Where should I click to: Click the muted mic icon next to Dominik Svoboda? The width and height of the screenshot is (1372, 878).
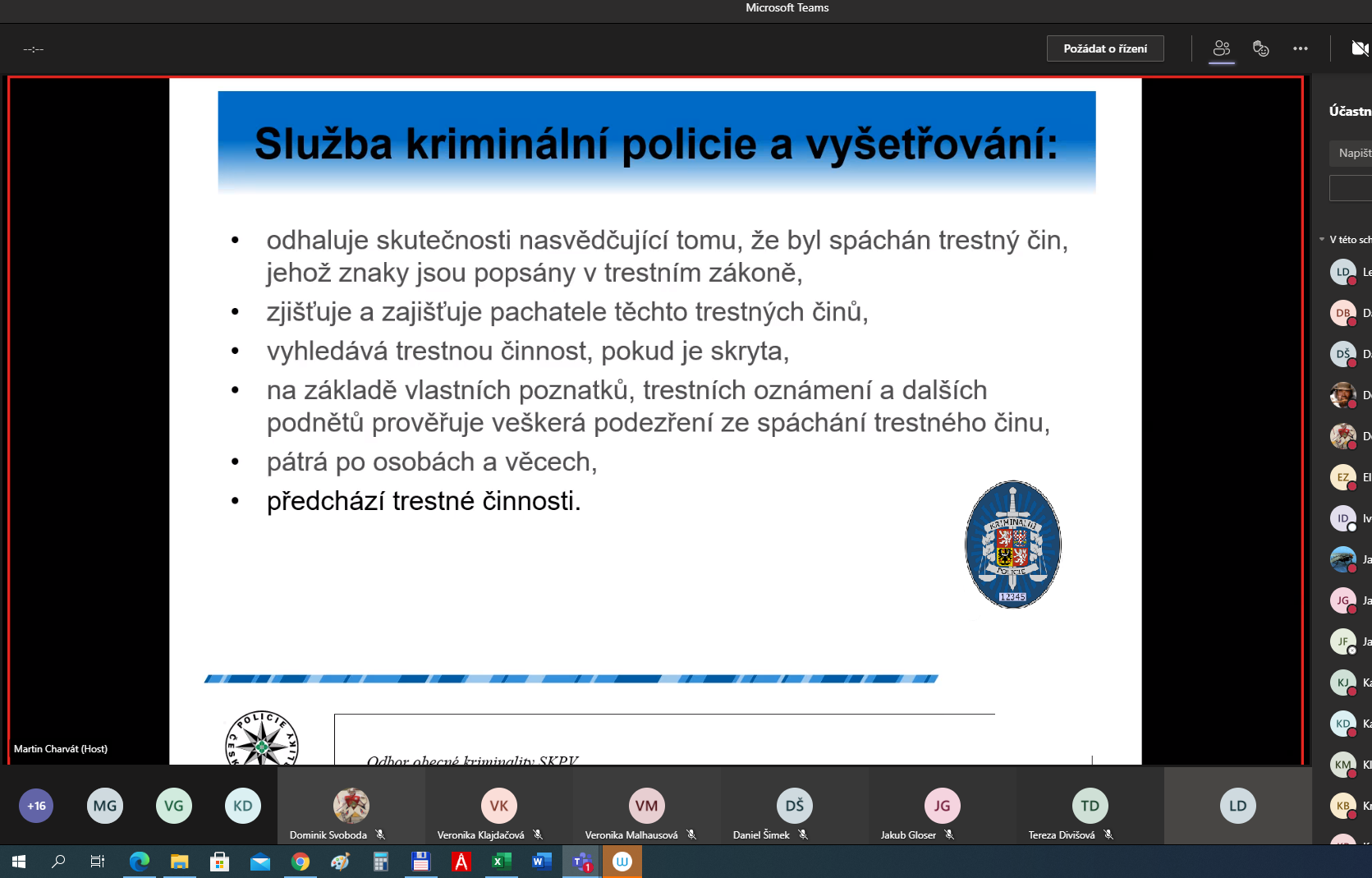[x=380, y=834]
